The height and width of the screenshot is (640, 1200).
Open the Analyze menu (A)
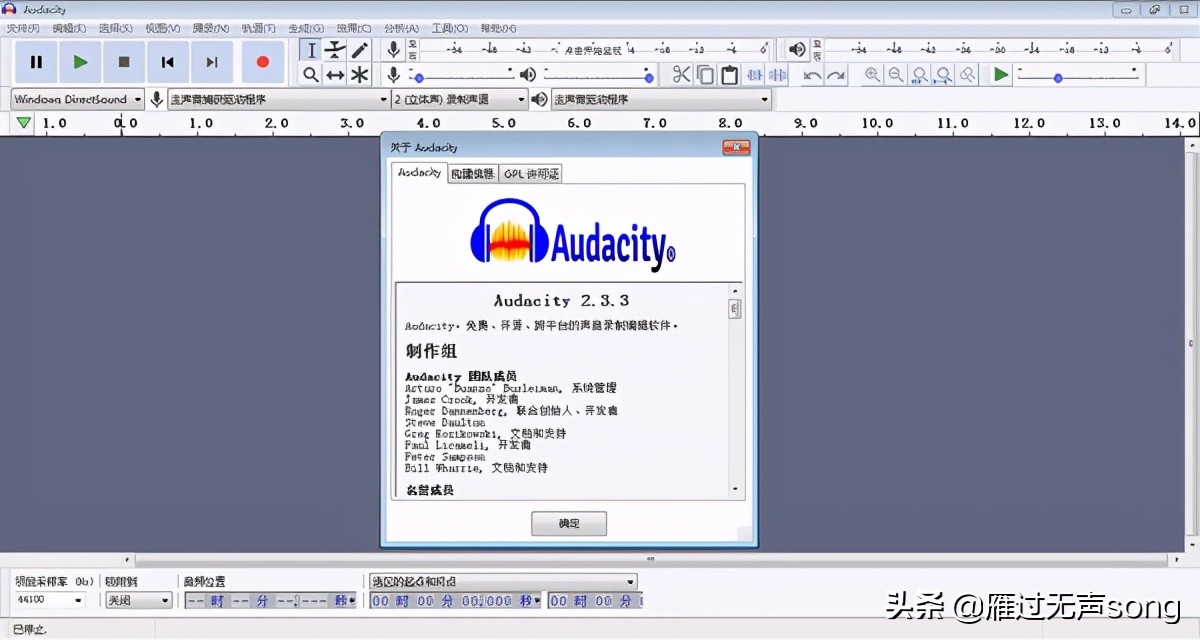tap(400, 28)
